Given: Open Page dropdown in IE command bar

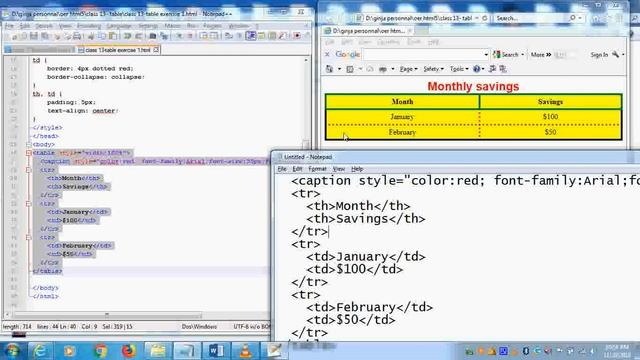Looking at the screenshot, I should (x=408, y=69).
